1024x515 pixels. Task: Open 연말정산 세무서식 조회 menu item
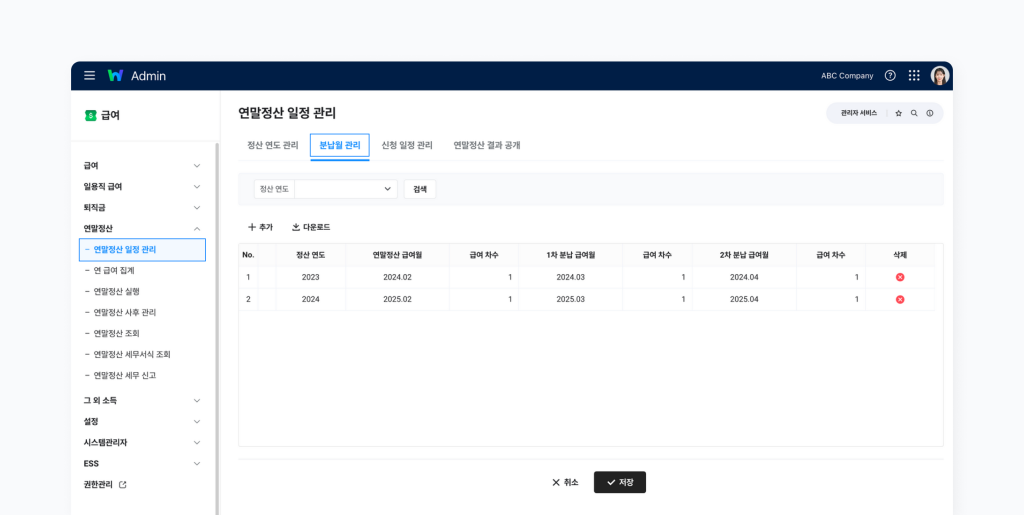point(132,354)
